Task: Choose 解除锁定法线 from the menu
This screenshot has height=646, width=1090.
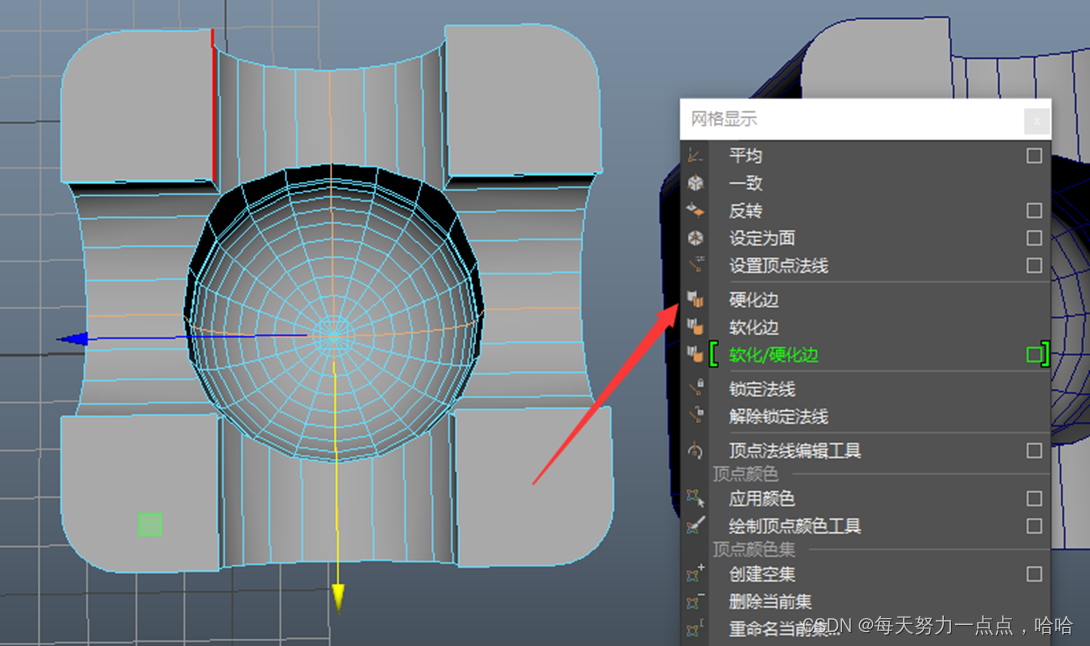Action: tap(779, 417)
